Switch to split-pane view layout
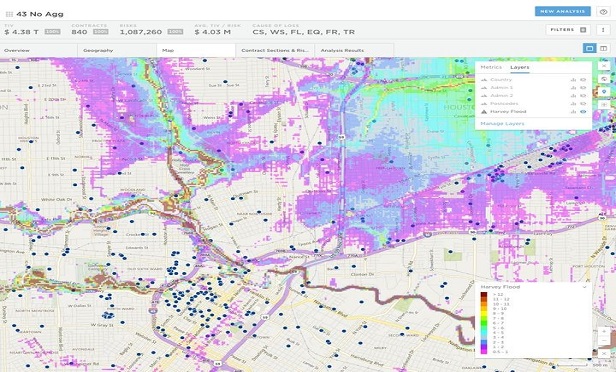Image resolution: width=616 pixels, height=372 pixels. [x=603, y=48]
